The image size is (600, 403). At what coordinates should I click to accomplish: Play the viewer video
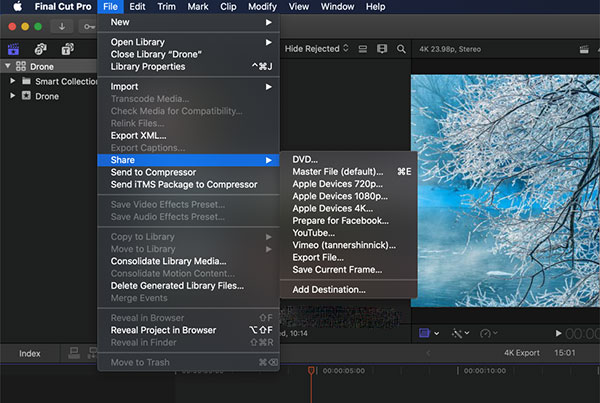point(558,333)
